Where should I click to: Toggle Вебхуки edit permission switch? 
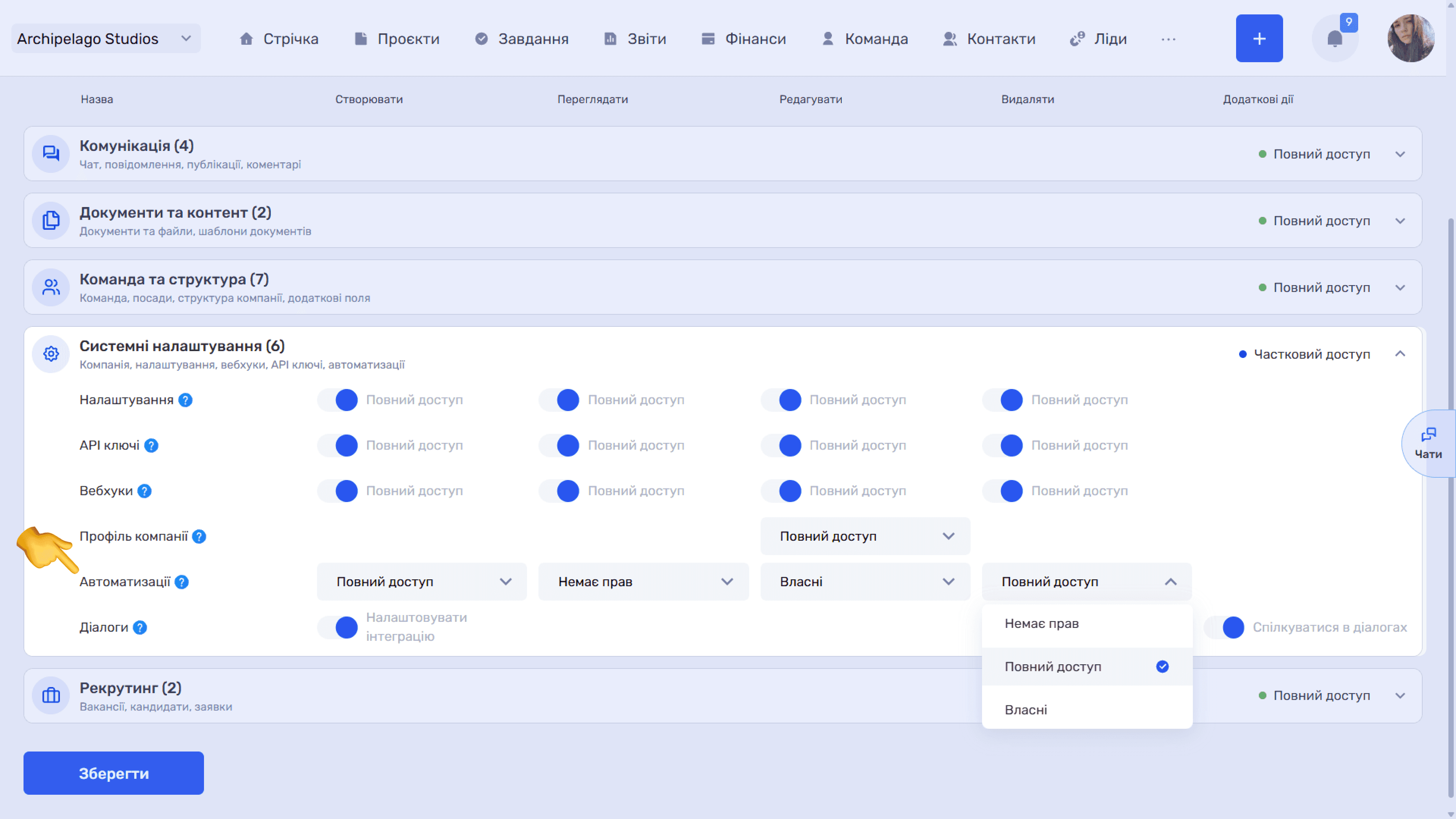pyautogui.click(x=781, y=491)
